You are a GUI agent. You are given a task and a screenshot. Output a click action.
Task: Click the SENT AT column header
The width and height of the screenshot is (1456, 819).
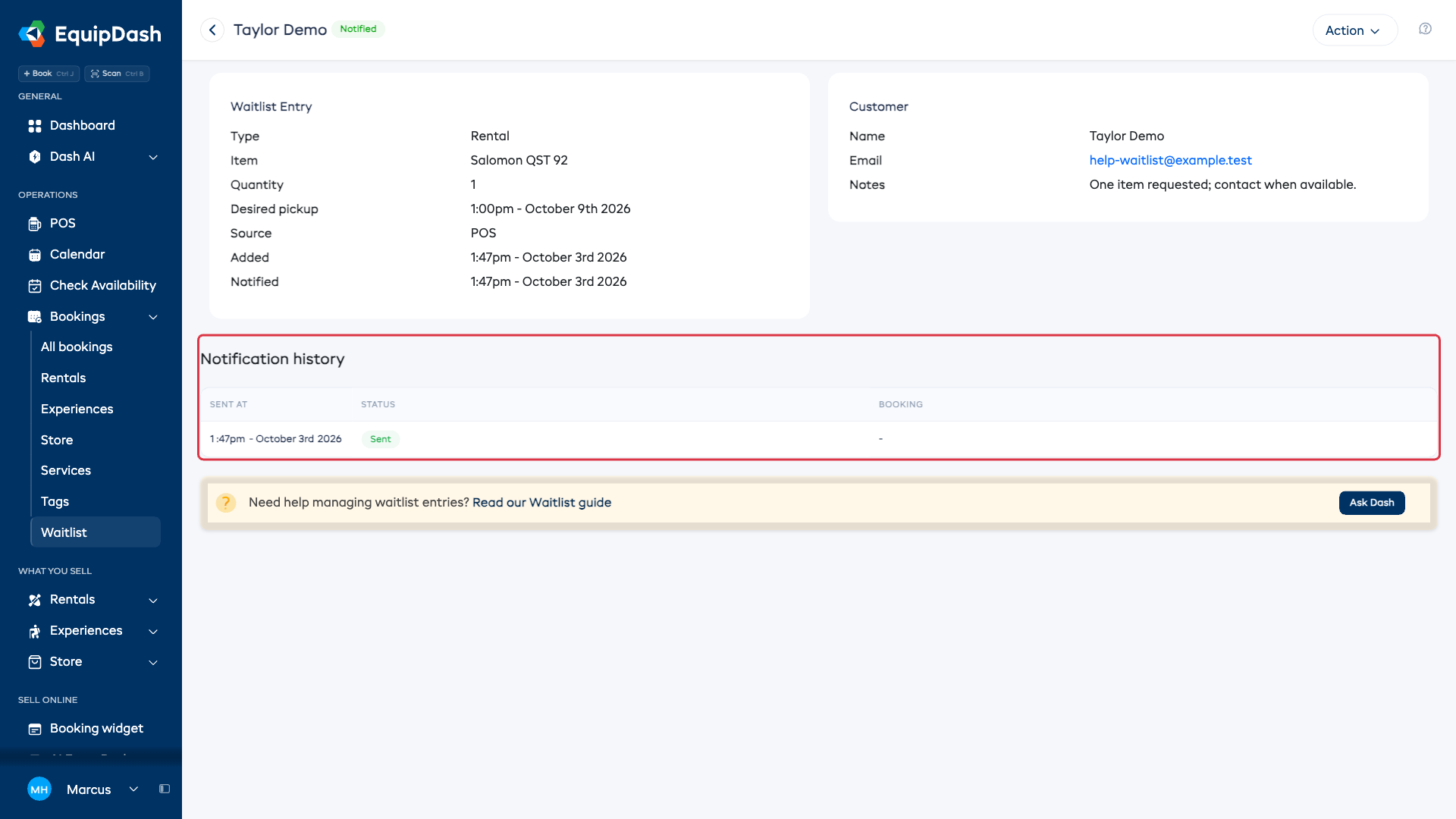tap(228, 404)
